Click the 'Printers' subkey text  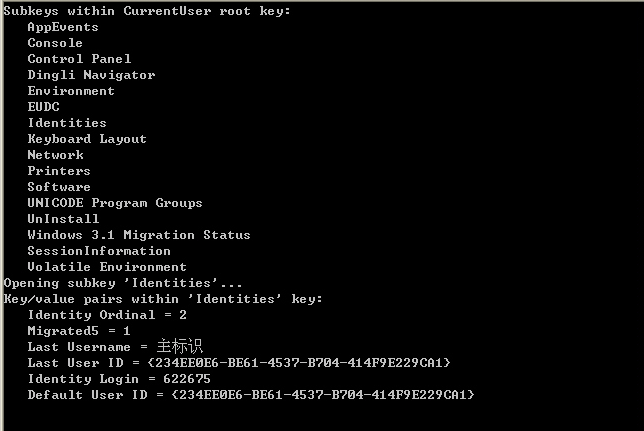tap(59, 171)
